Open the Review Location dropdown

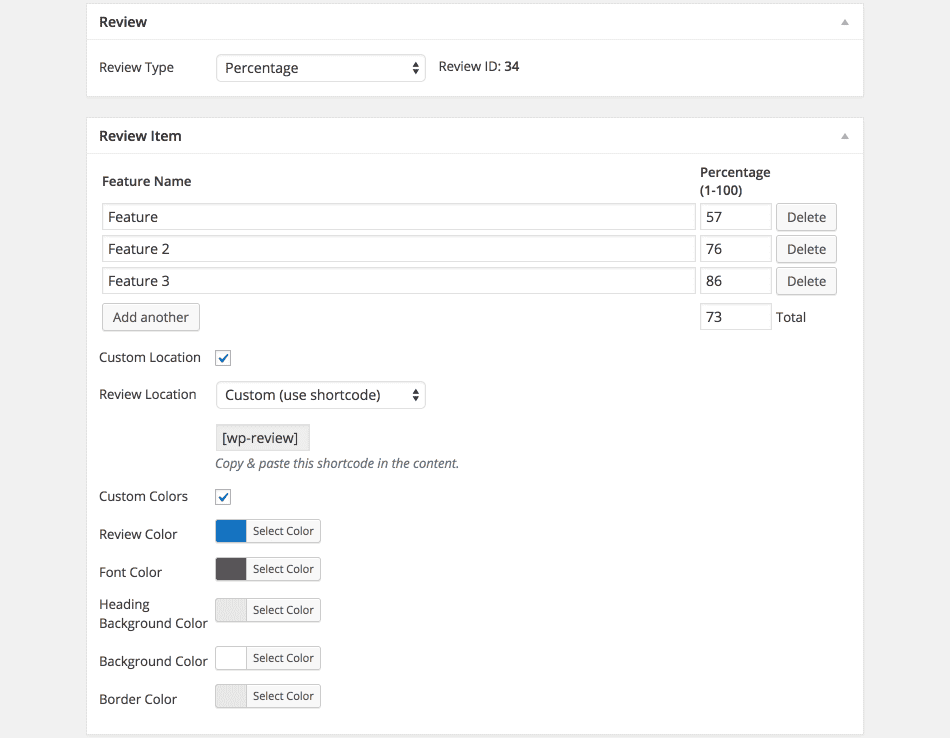[x=320, y=395]
